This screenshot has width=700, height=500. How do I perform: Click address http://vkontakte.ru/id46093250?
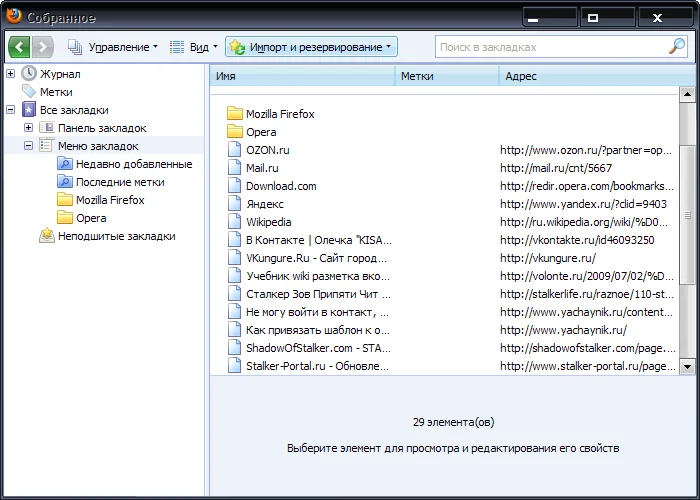pyautogui.click(x=577, y=240)
